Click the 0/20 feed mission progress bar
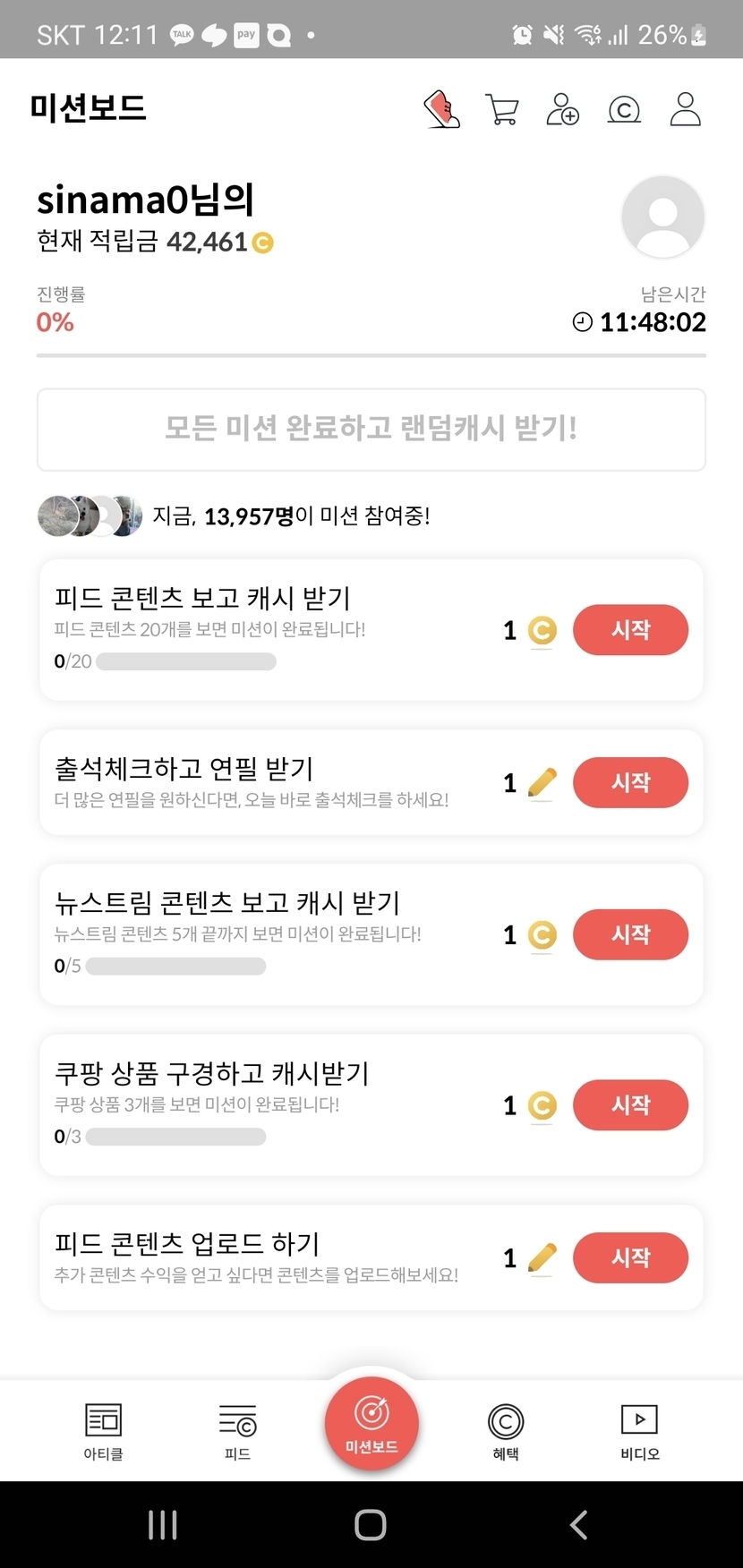 pos(186,662)
